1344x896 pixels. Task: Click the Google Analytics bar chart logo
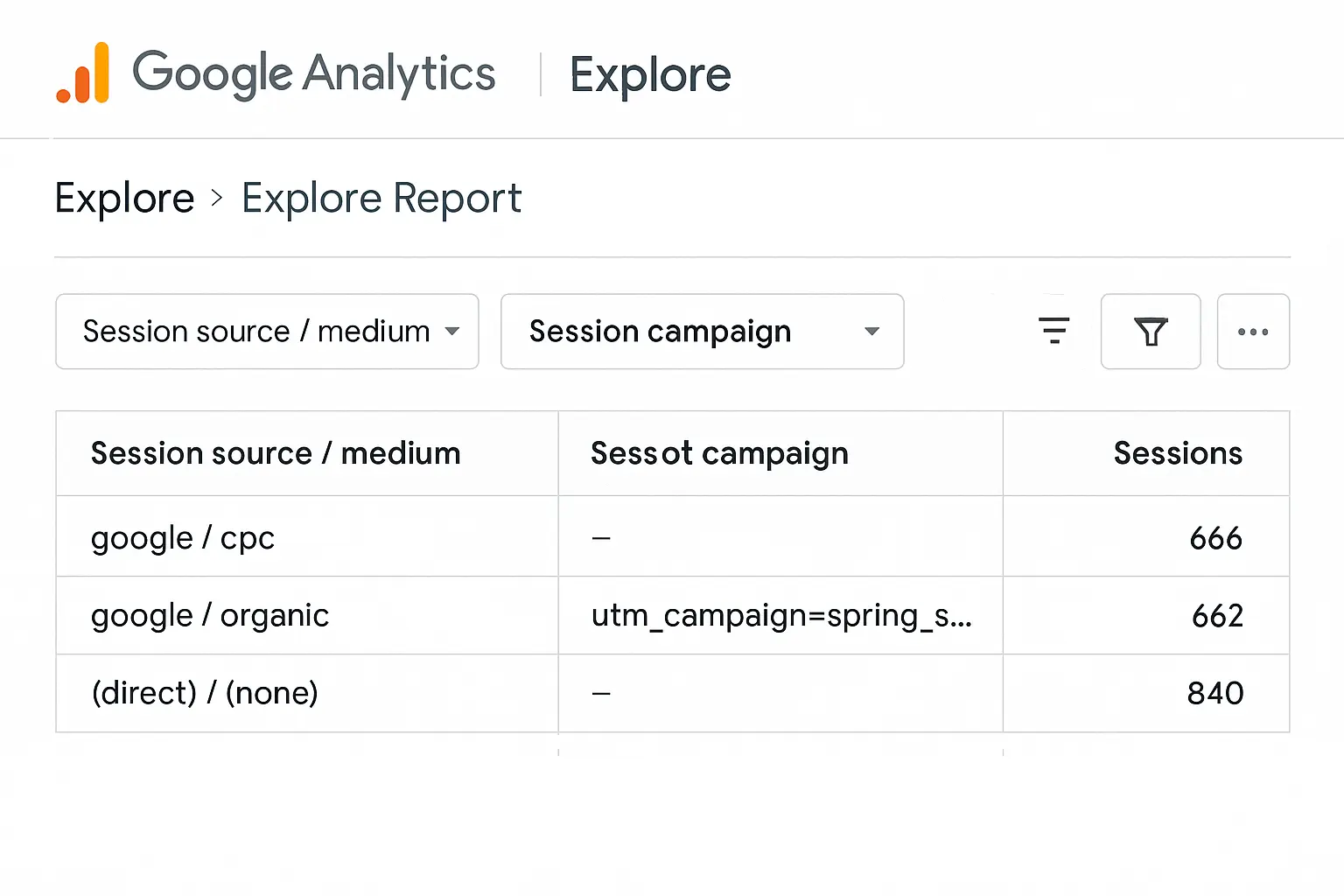(x=83, y=73)
